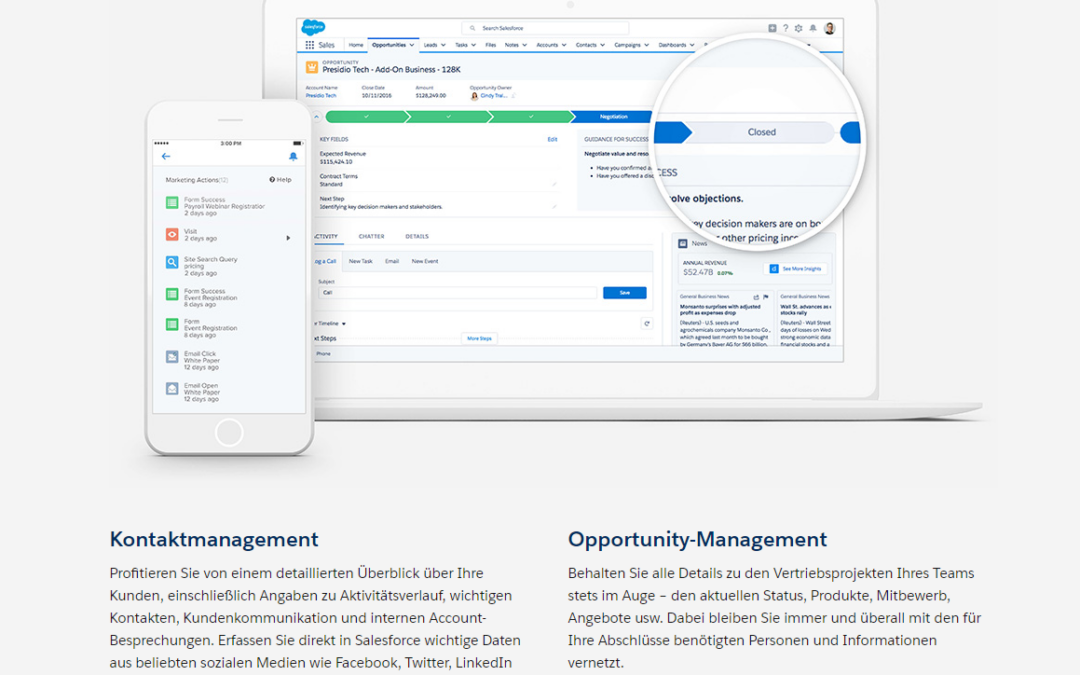This screenshot has height=675, width=1080.
Task: Click the first completed green path stage
Action: [x=366, y=116]
